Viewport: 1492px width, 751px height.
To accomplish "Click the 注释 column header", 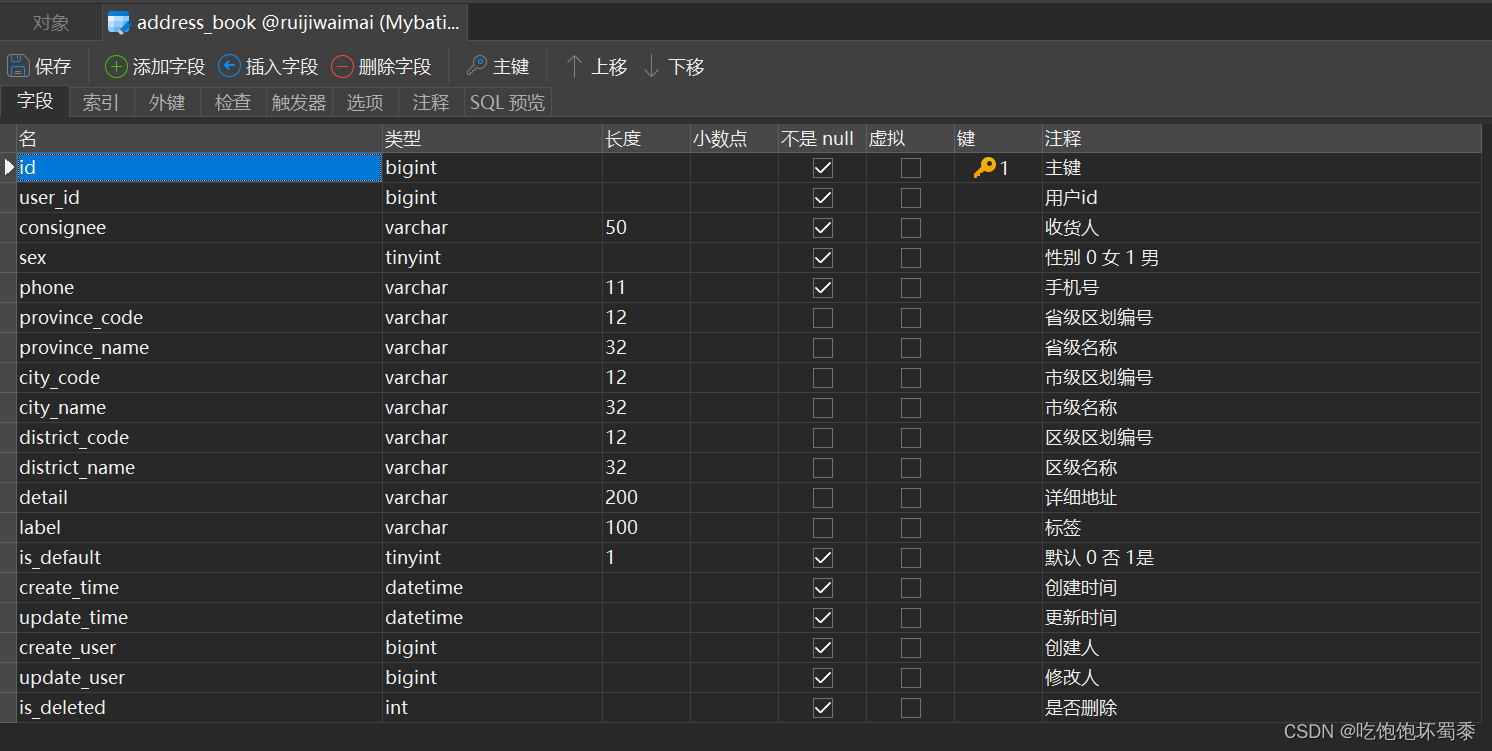I will pyautogui.click(x=1262, y=139).
